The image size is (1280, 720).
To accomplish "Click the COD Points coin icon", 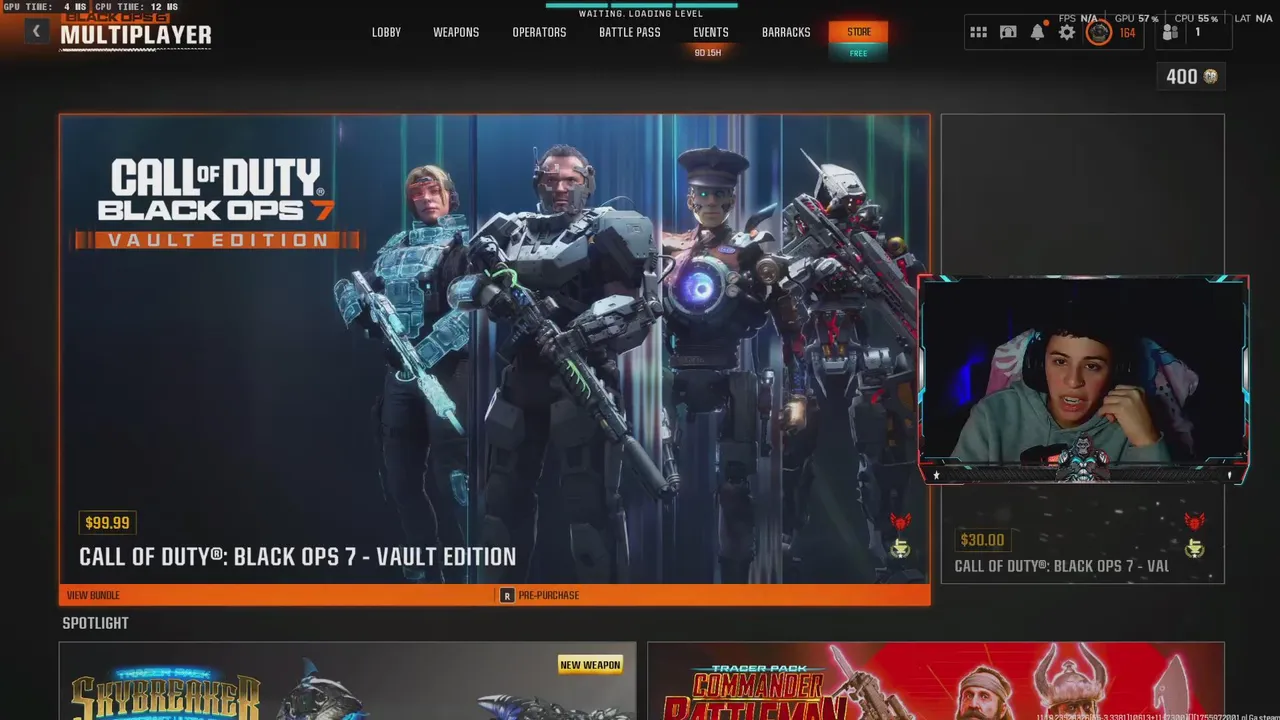I will (x=1210, y=76).
